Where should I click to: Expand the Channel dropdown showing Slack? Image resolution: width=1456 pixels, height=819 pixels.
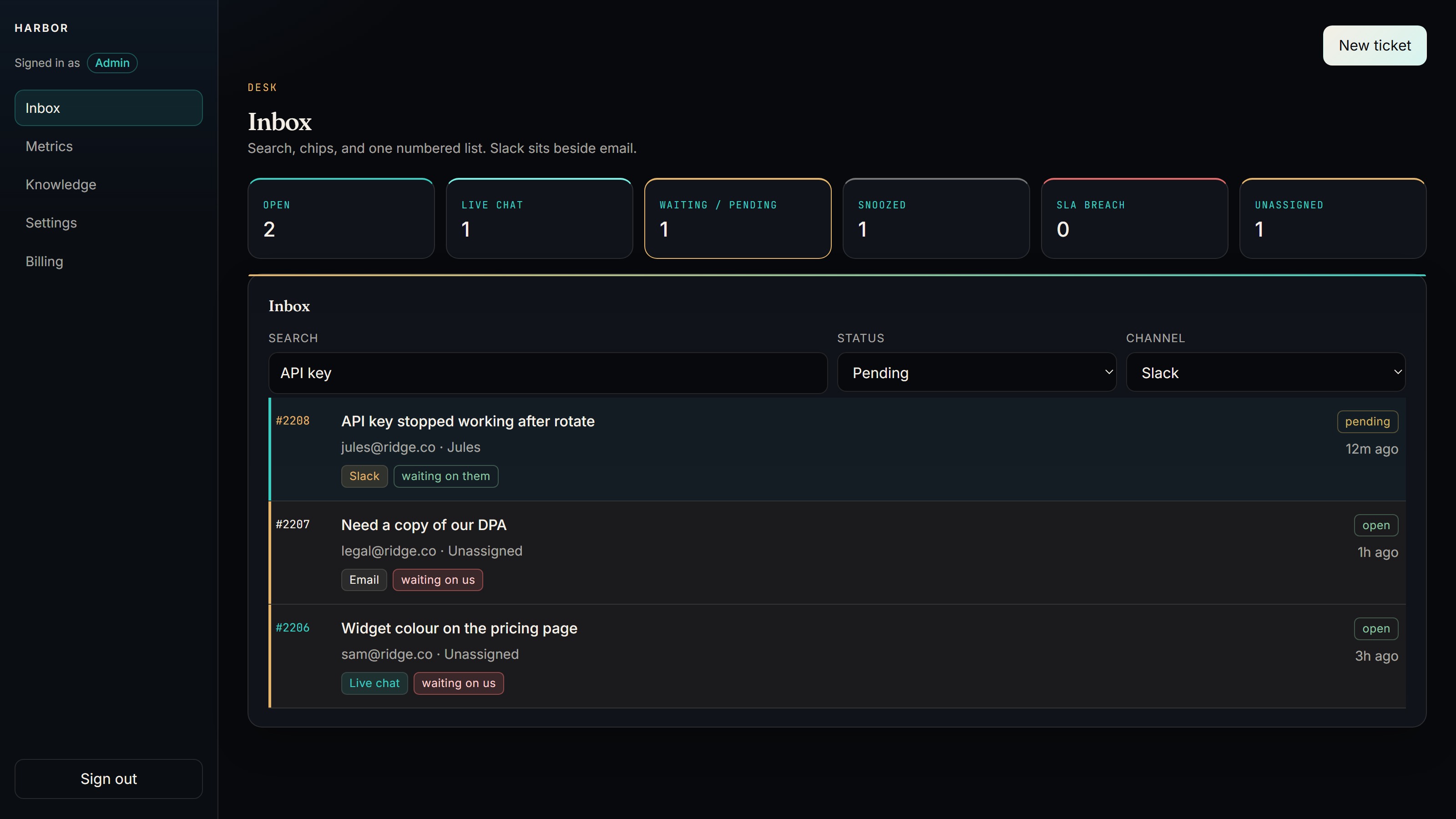tap(1265, 373)
